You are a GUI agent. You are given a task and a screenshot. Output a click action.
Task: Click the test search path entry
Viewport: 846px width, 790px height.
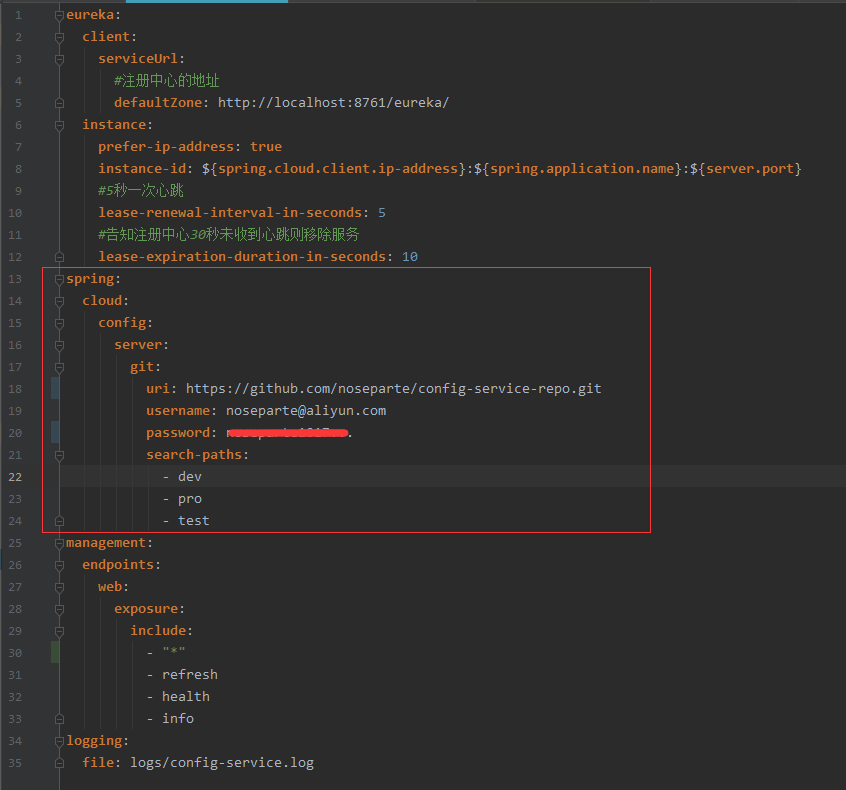[194, 521]
